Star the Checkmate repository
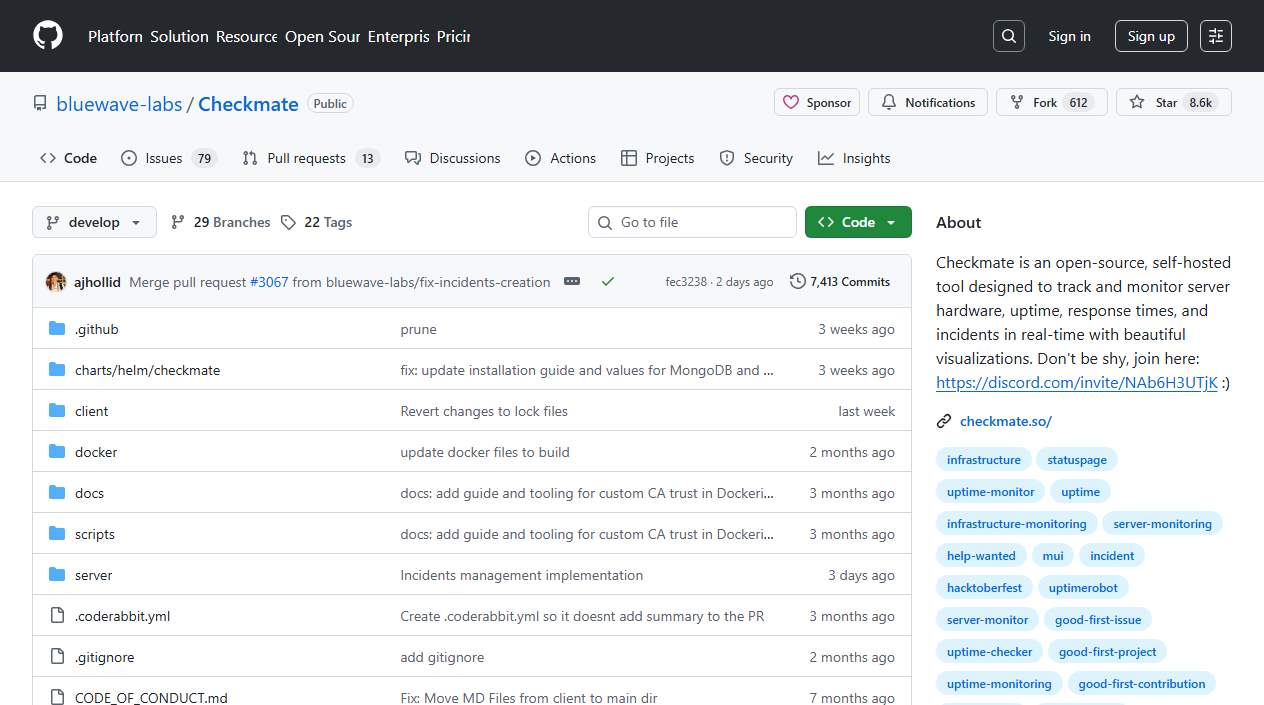The image size is (1264, 705). (x=1174, y=102)
